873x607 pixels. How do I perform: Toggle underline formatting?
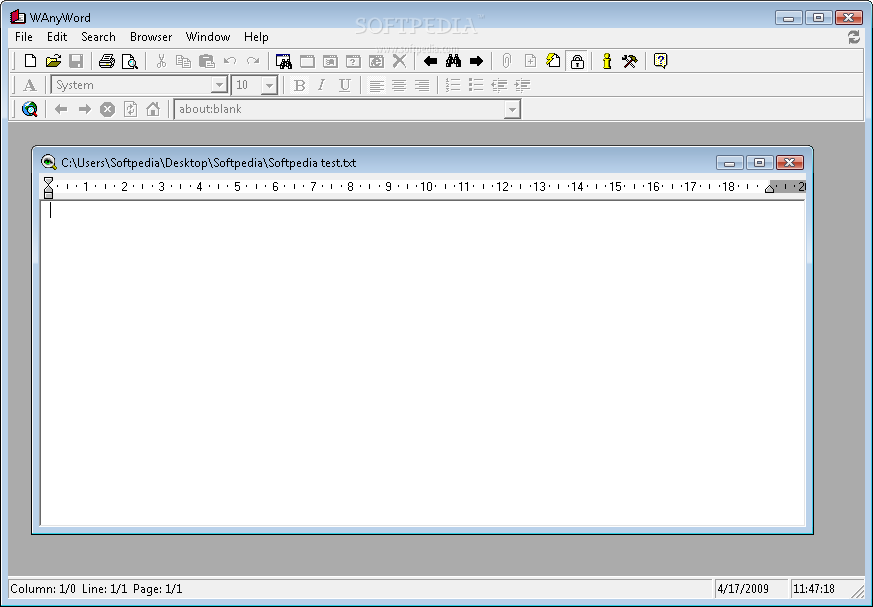(x=345, y=85)
